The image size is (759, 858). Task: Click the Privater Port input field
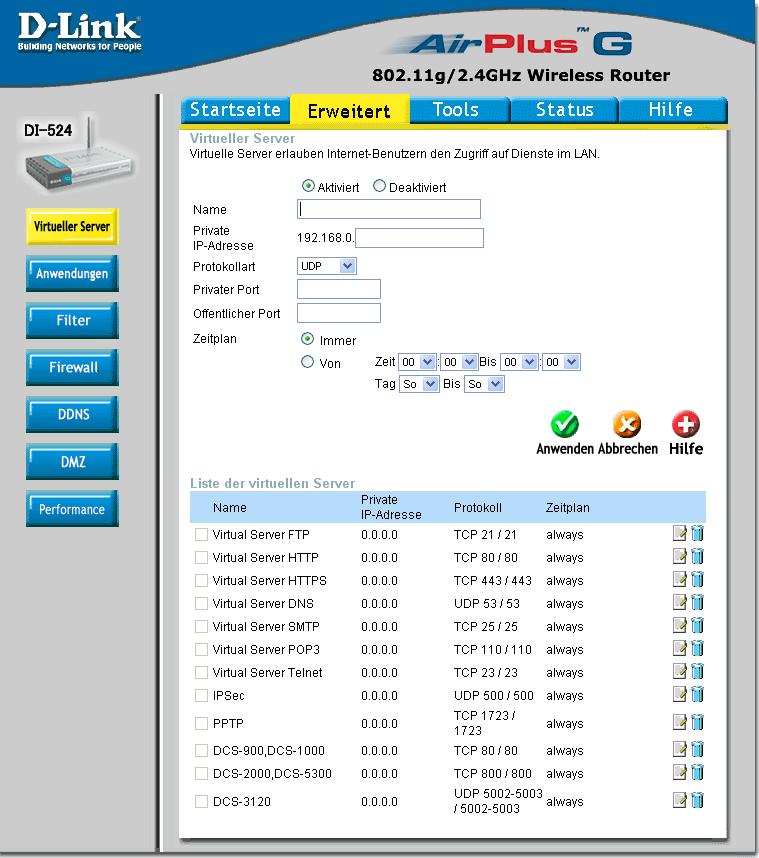pos(339,289)
